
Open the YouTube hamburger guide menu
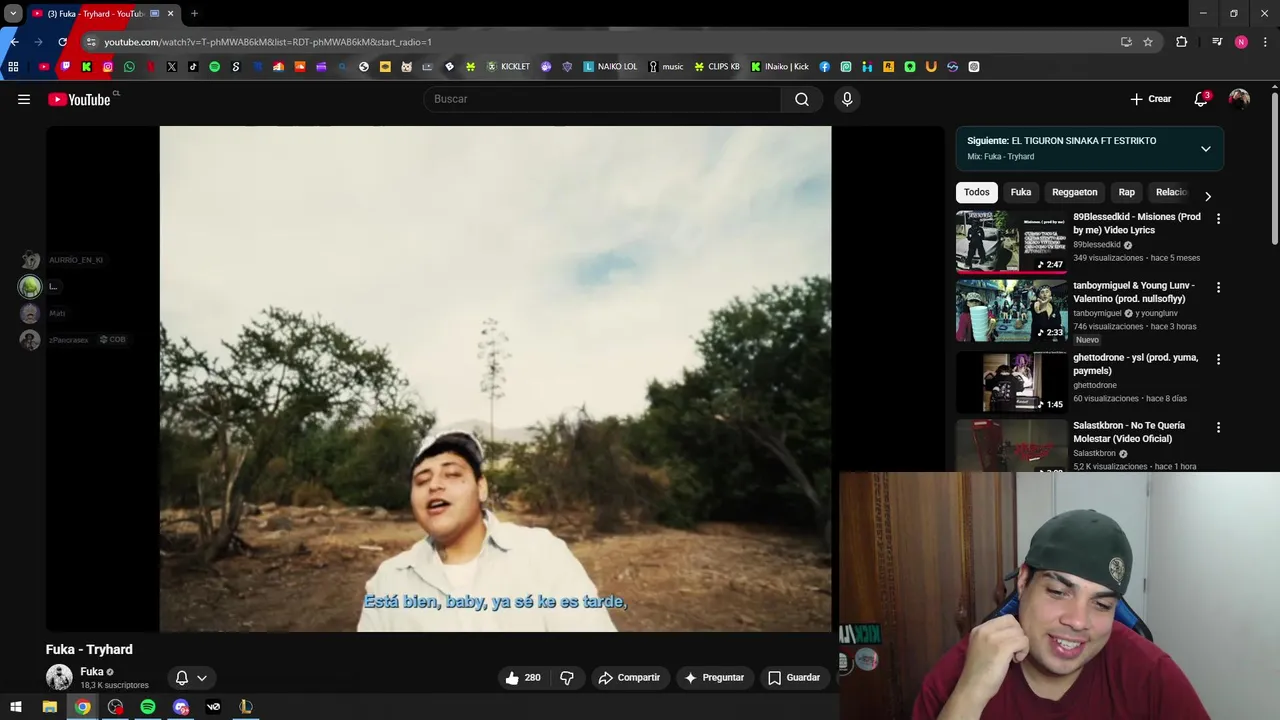(x=24, y=99)
